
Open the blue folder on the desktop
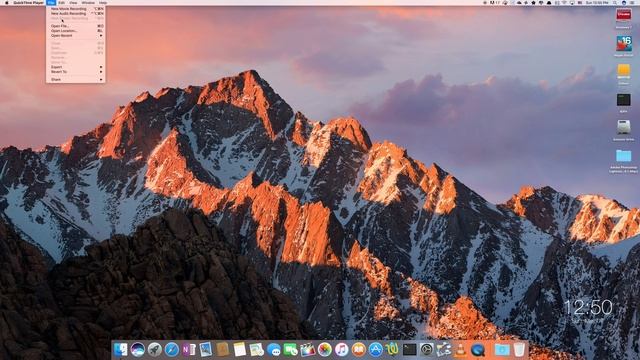[x=623, y=156]
